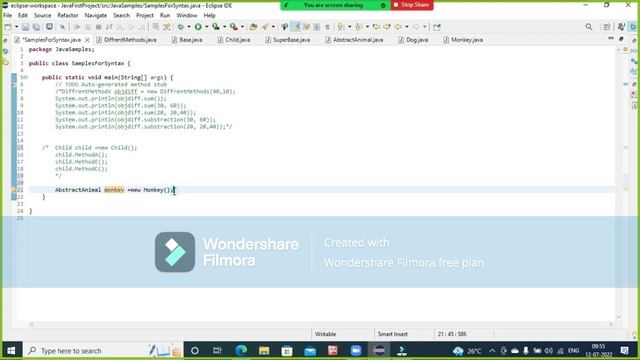
Task: Open the Run menu
Action: (165, 16)
